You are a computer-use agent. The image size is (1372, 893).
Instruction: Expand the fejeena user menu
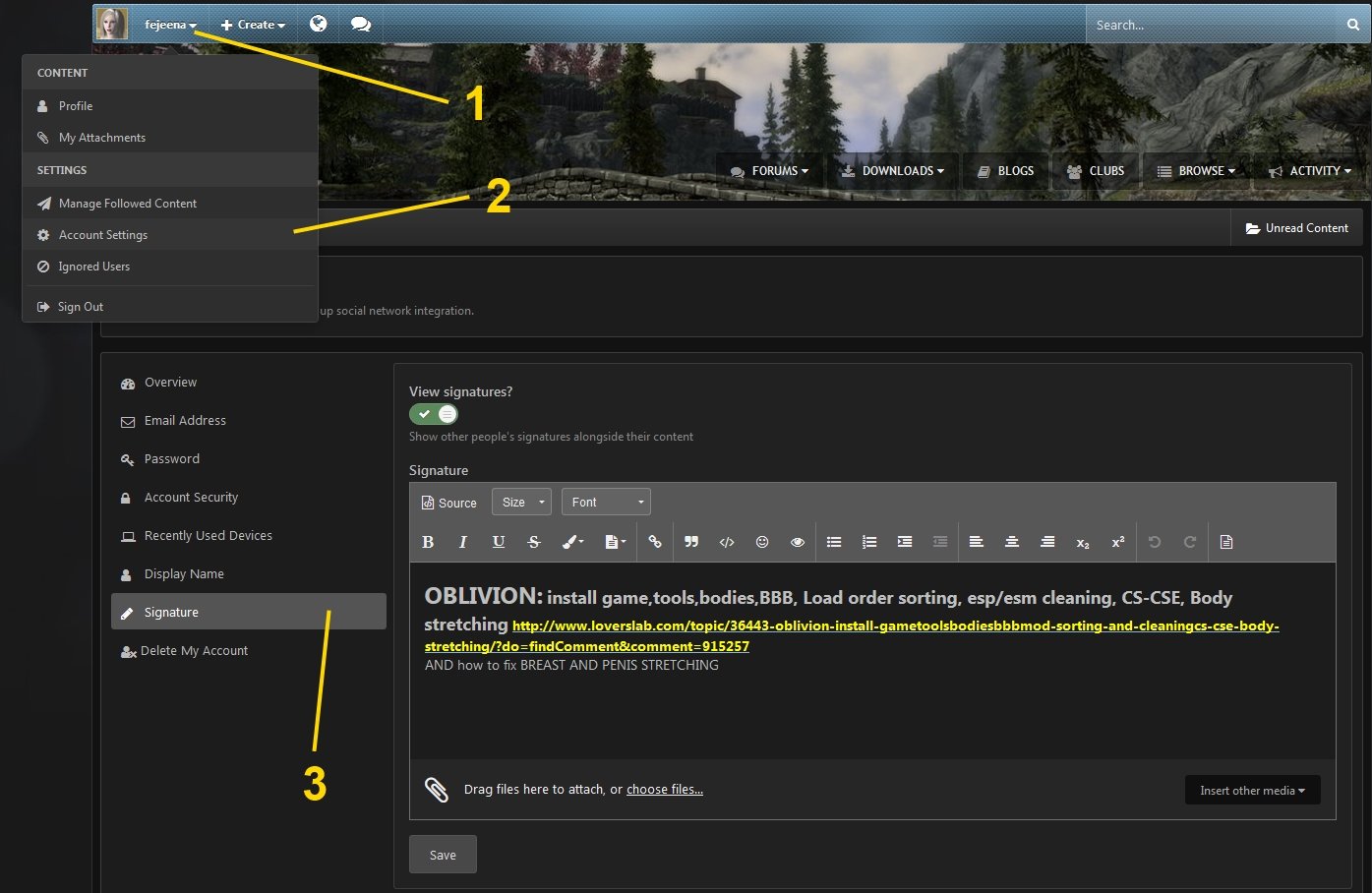[170, 25]
